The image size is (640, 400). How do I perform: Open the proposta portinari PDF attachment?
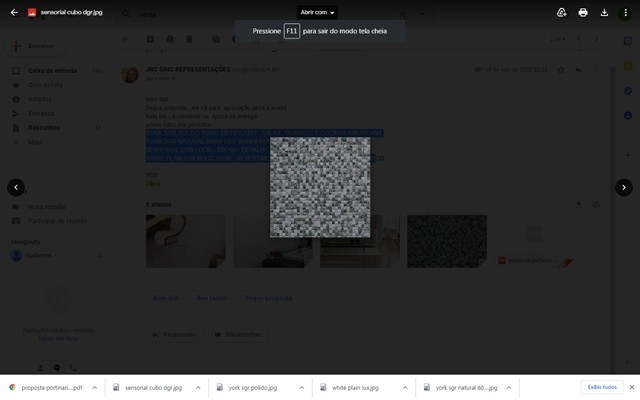point(534,241)
